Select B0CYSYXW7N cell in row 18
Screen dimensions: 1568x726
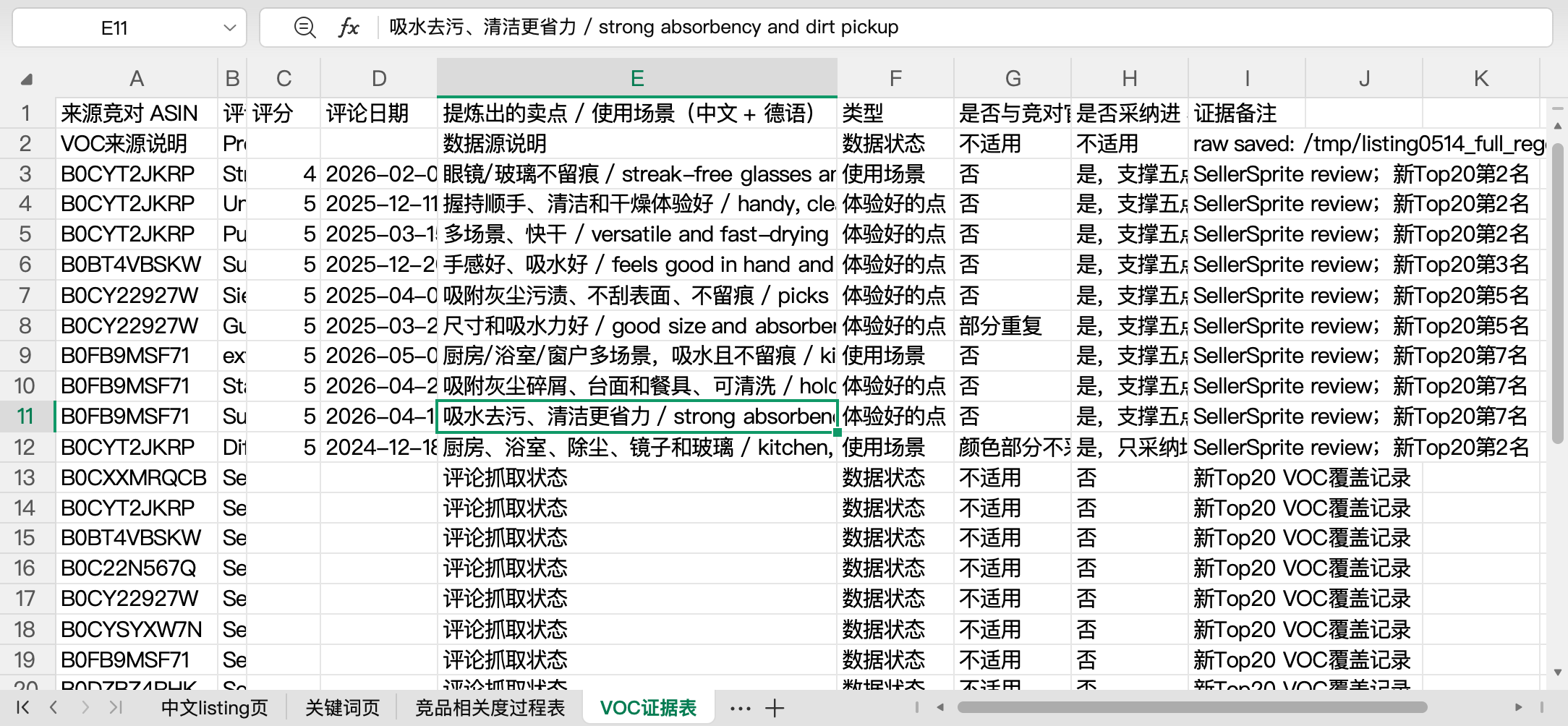(137, 630)
